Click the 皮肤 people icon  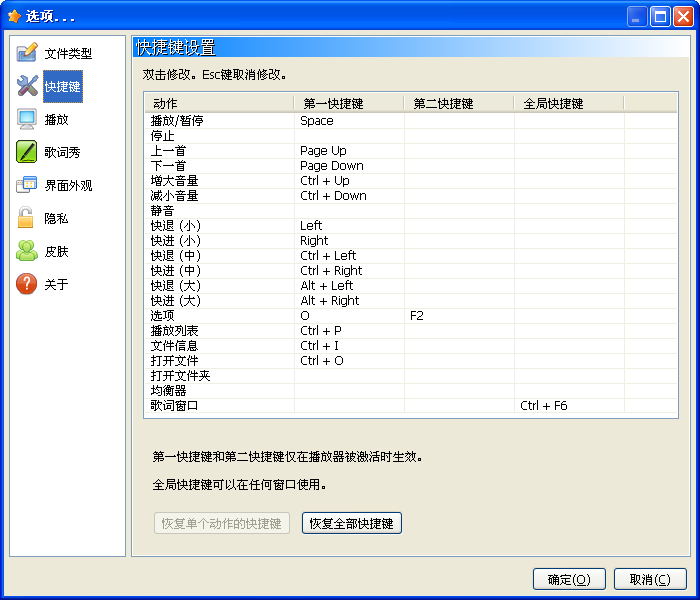[x=27, y=251]
